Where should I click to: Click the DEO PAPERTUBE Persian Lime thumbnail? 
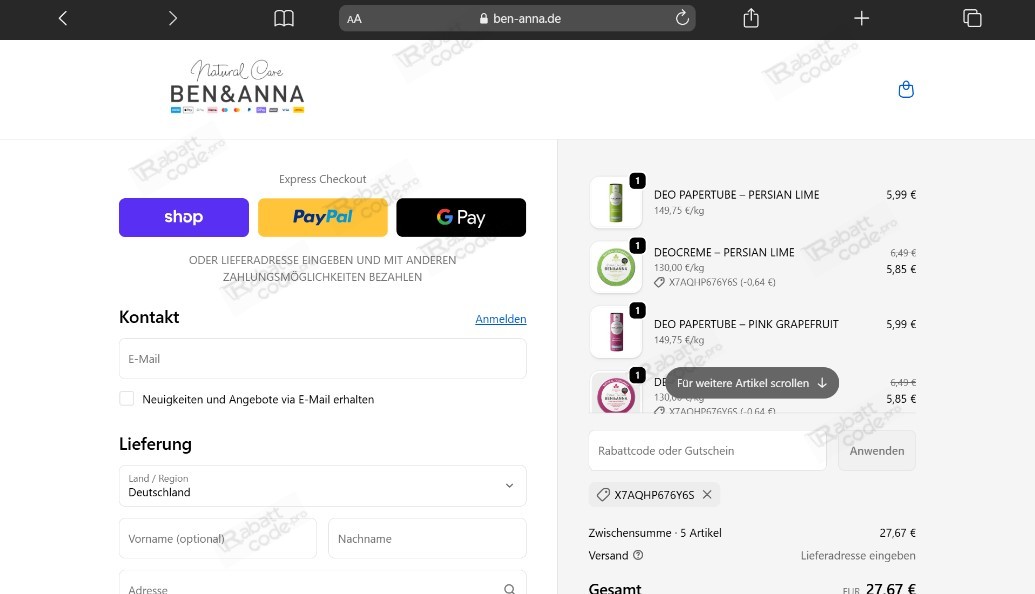[615, 200]
